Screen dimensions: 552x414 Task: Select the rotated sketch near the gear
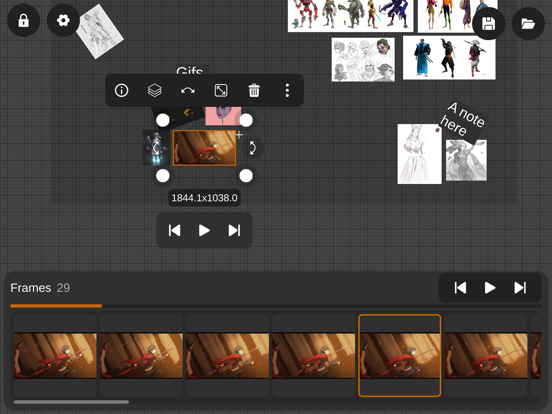click(x=100, y=31)
